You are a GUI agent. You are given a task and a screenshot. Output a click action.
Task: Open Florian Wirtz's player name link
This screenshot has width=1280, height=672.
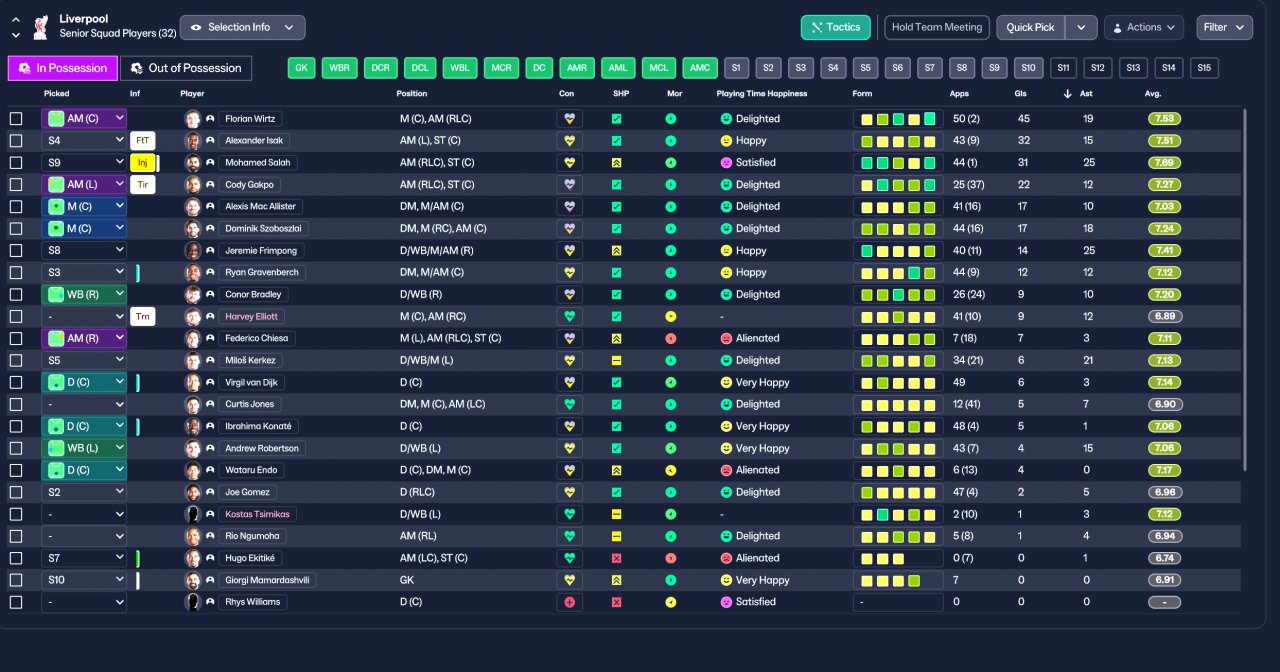tap(250, 118)
